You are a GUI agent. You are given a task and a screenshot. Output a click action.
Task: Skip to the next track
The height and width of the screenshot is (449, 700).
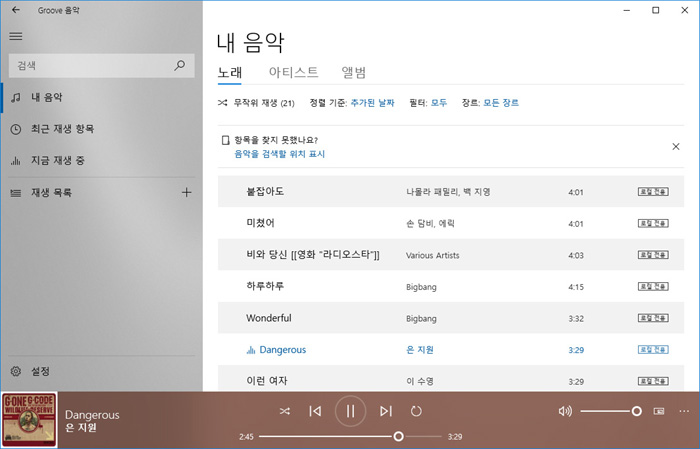coord(386,411)
